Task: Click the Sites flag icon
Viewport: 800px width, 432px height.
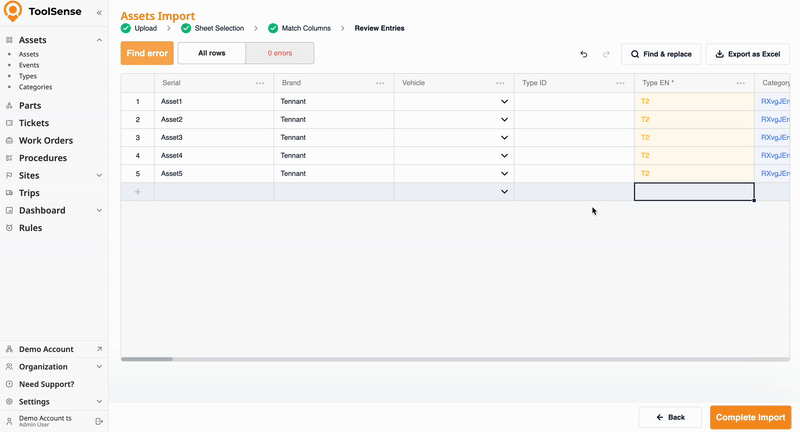Action: 9,175
